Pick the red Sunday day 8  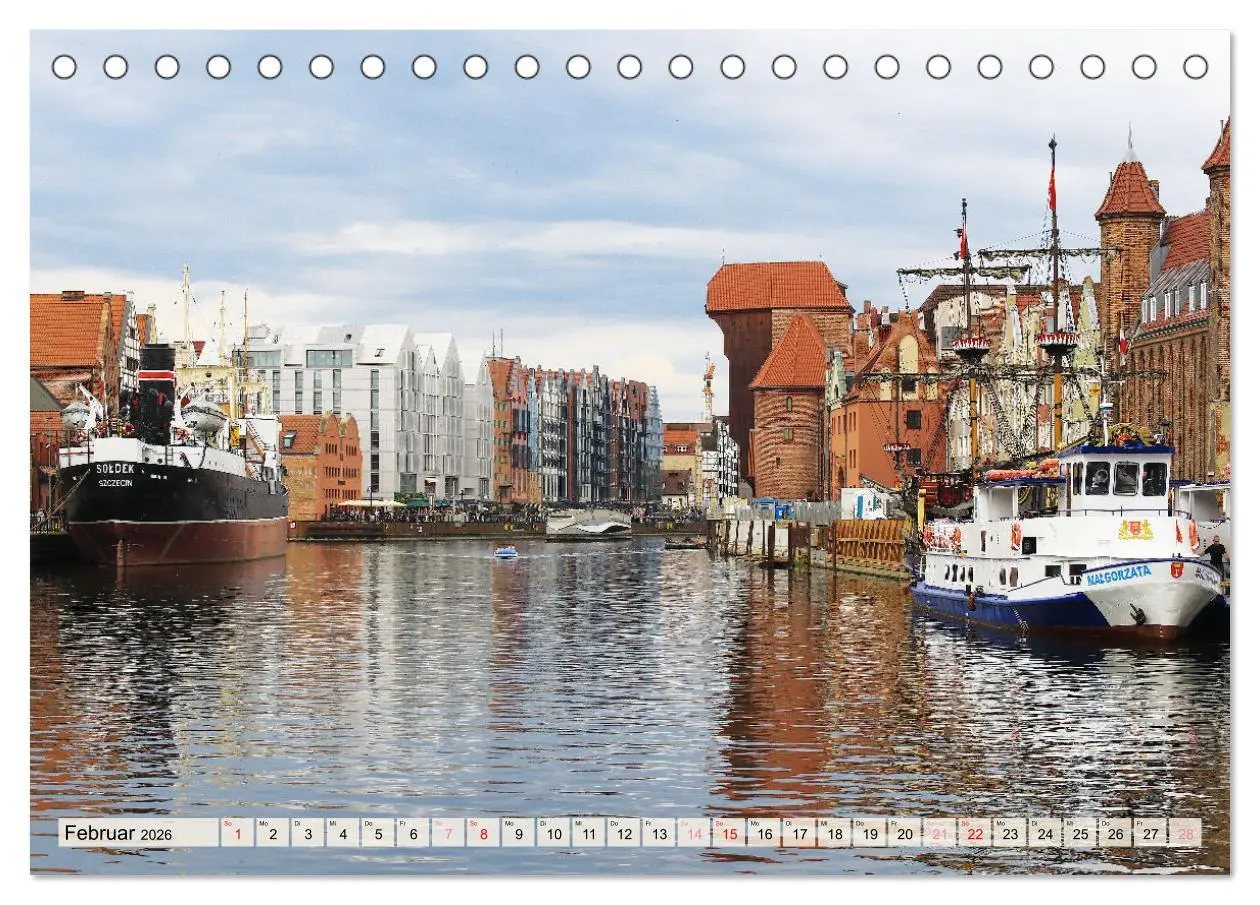click(x=483, y=833)
